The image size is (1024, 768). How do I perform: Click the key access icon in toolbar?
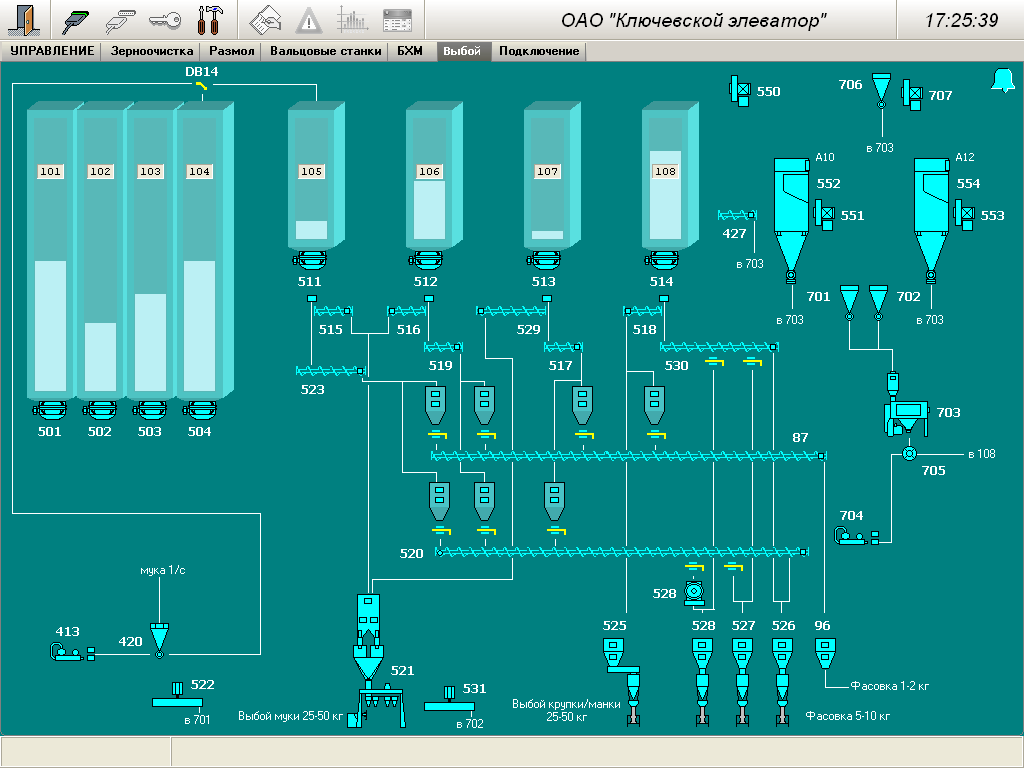(x=165, y=20)
